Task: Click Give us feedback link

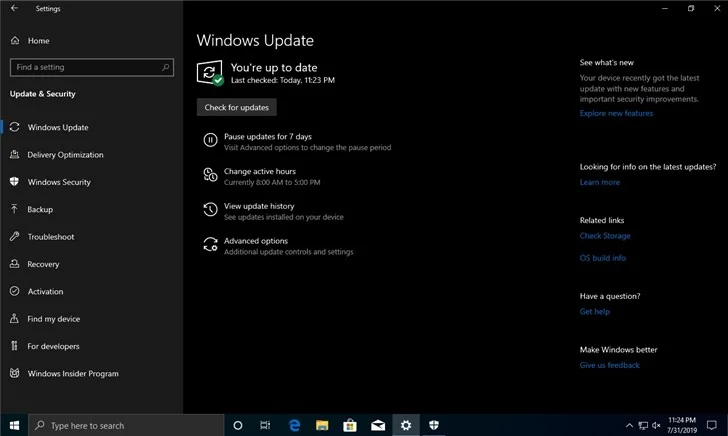Action: [610, 365]
